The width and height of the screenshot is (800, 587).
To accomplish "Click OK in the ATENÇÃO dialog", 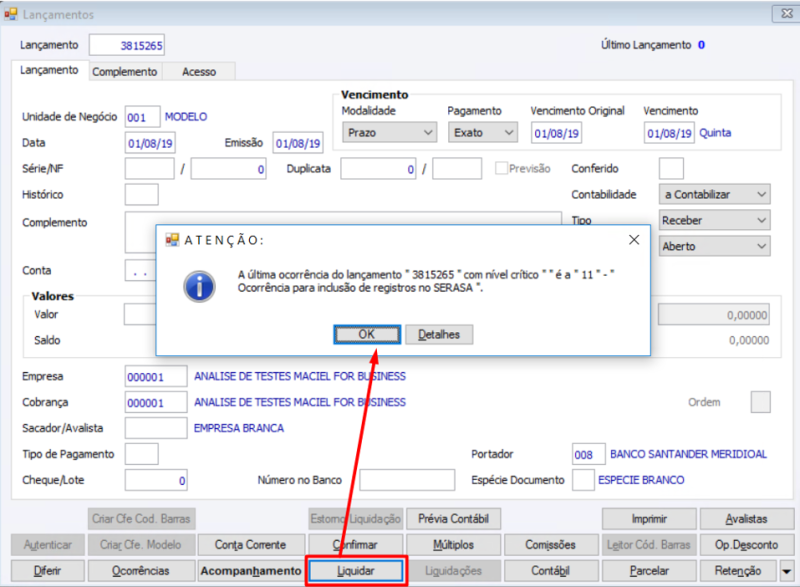I will coord(367,335).
